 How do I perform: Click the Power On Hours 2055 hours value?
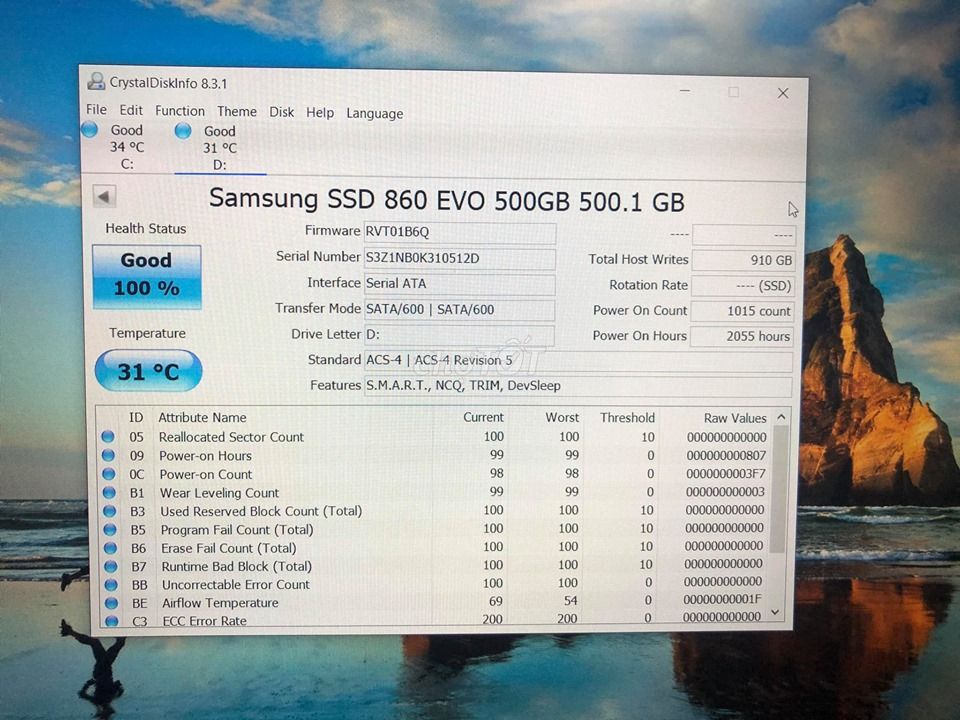pyautogui.click(x=742, y=336)
